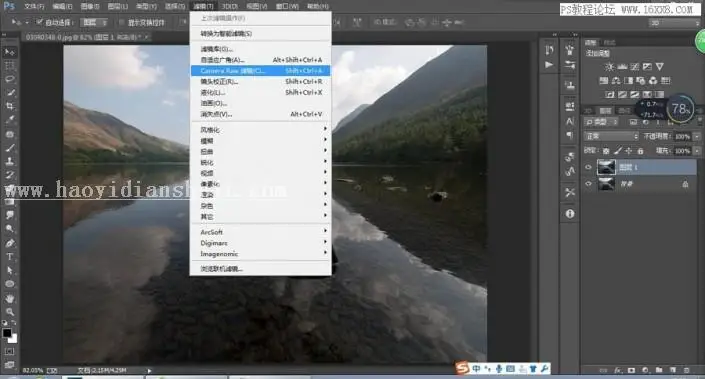
Task: Select the Spot Healing Brush tool
Action: coord(9,134)
